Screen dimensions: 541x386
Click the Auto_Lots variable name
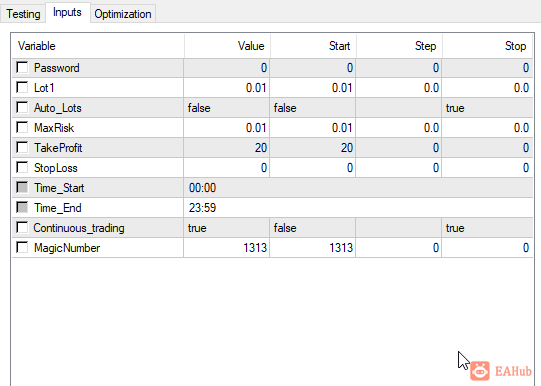point(58,108)
